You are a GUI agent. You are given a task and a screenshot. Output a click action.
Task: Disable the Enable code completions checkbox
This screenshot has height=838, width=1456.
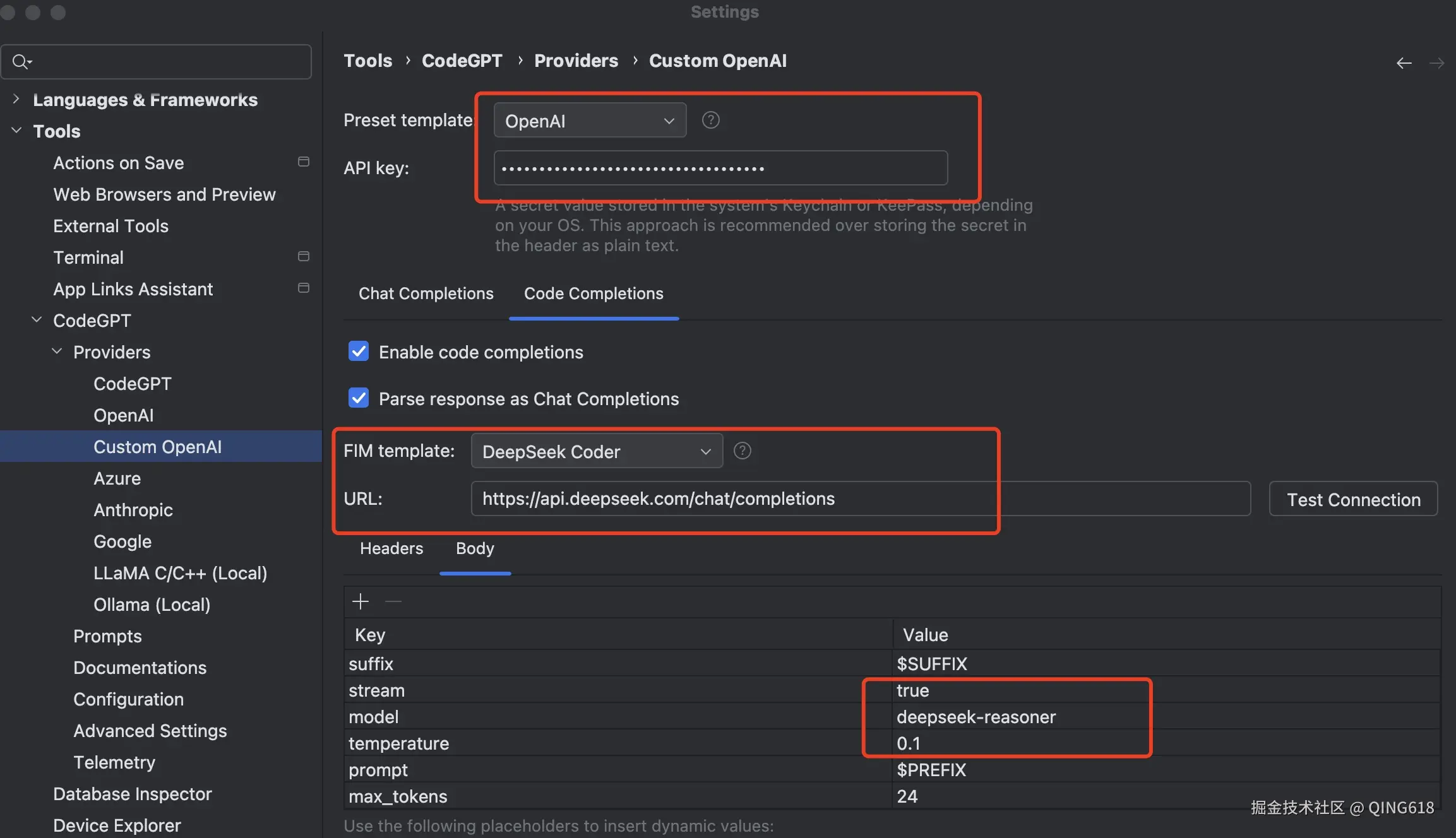359,351
